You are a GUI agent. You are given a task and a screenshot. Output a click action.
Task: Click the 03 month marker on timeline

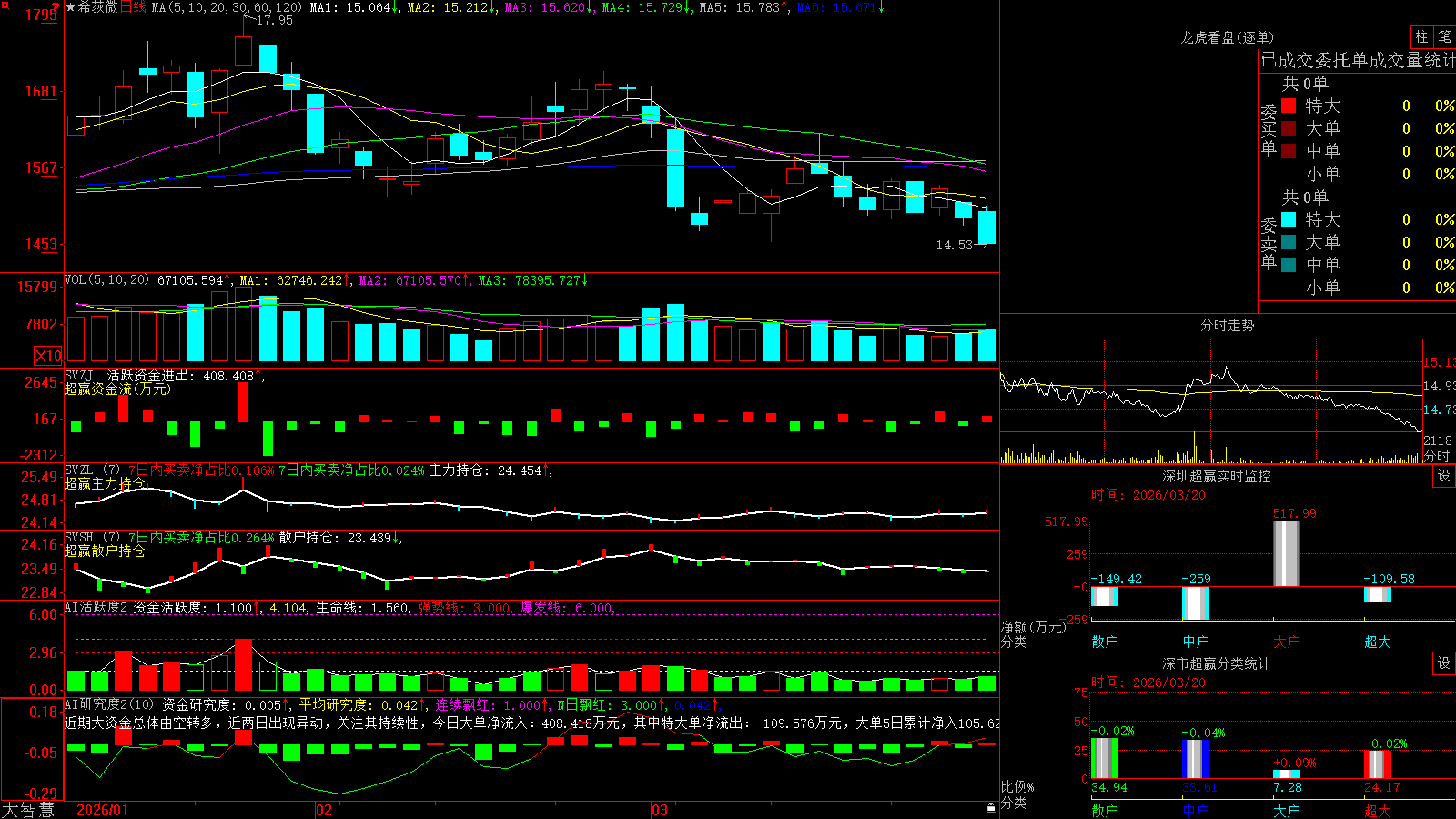coord(660,810)
